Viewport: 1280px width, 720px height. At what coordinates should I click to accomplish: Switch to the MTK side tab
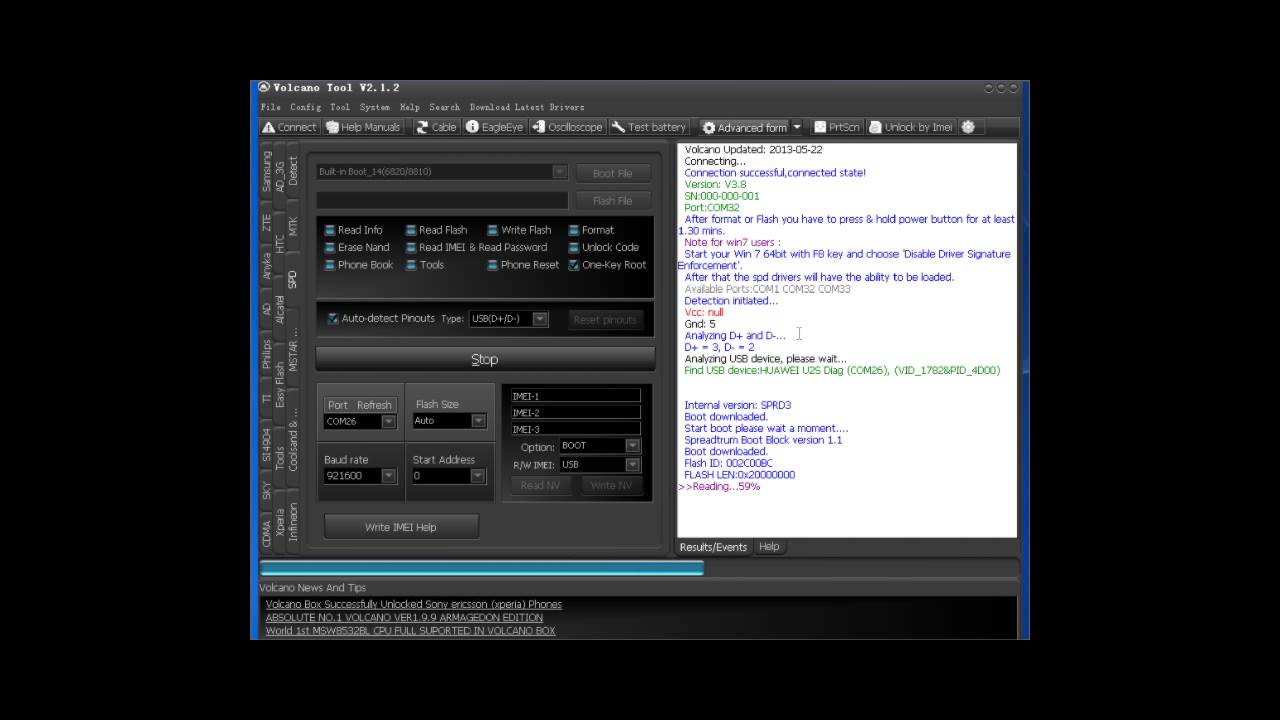[x=293, y=226]
